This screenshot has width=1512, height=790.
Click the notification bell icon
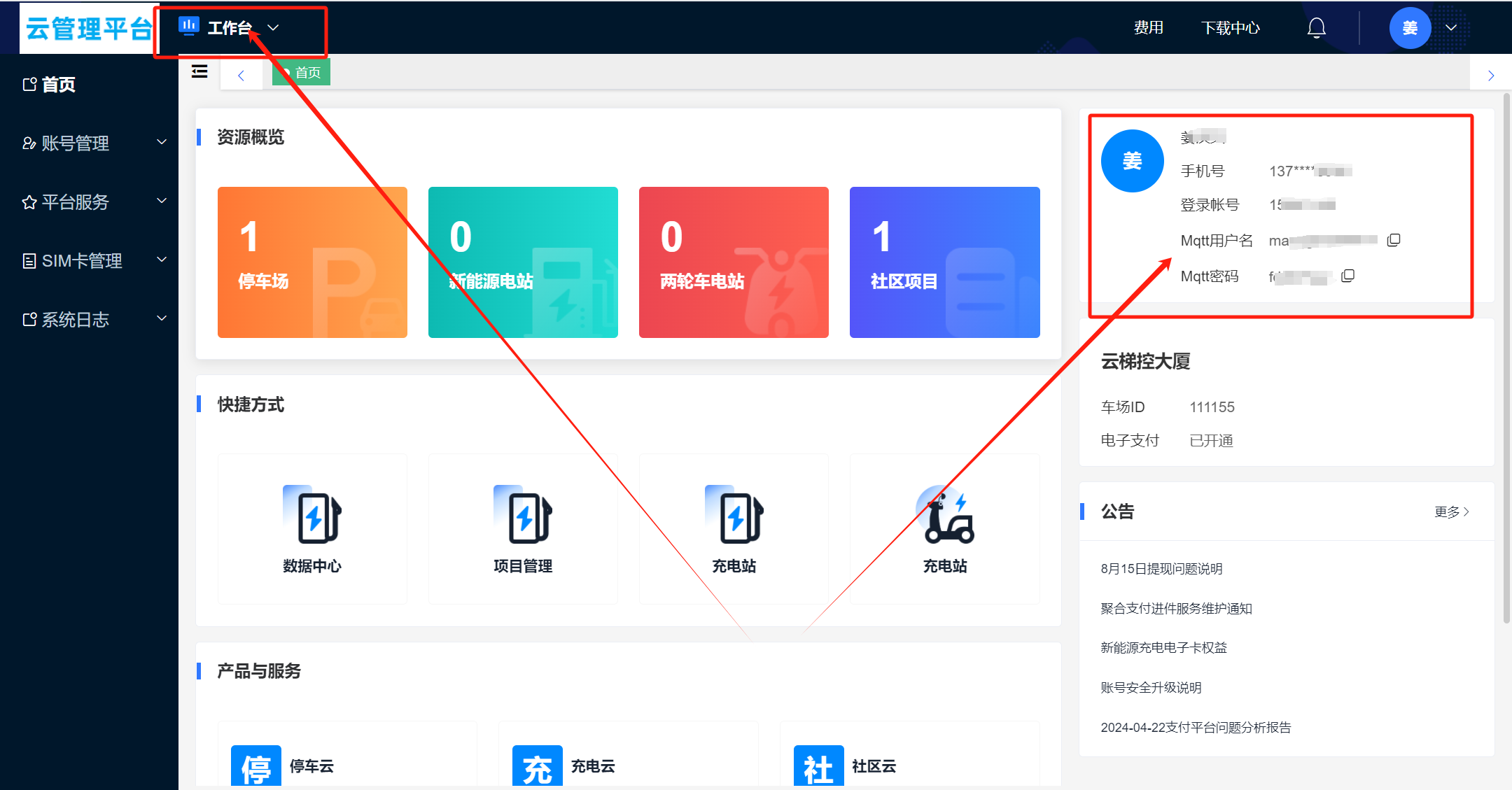tap(1316, 28)
